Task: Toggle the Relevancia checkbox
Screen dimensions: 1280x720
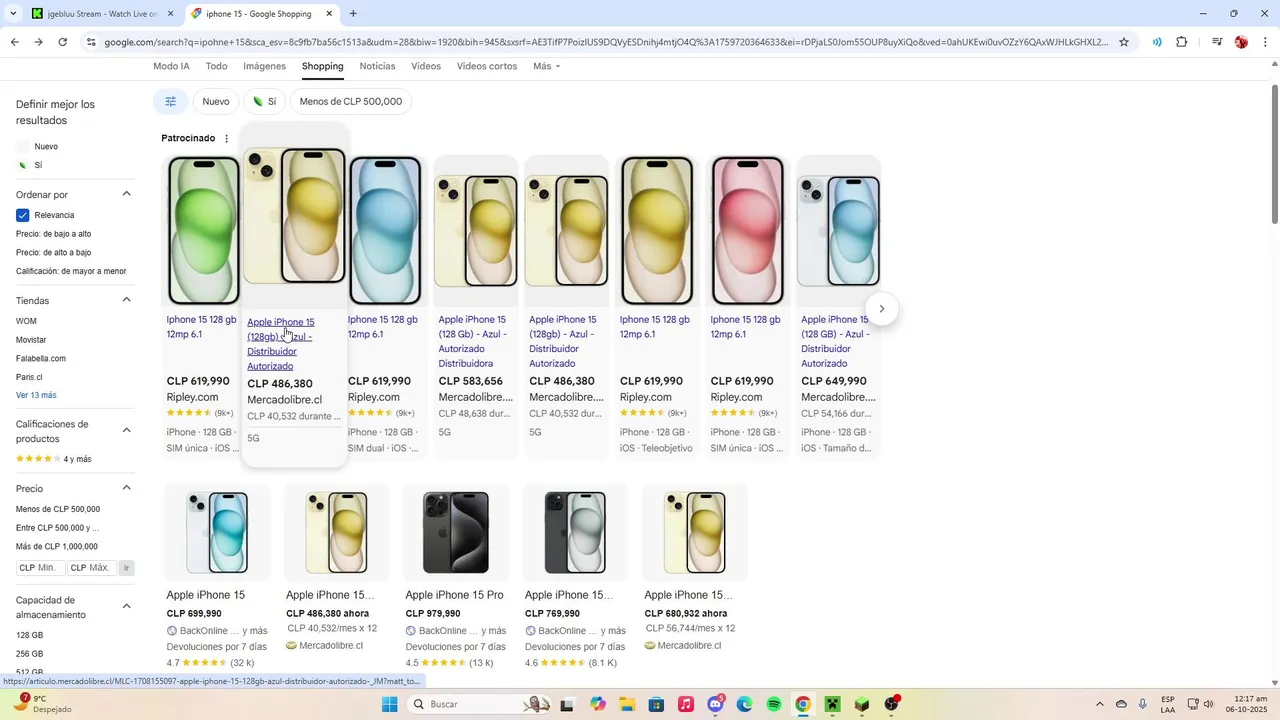Action: [22, 215]
